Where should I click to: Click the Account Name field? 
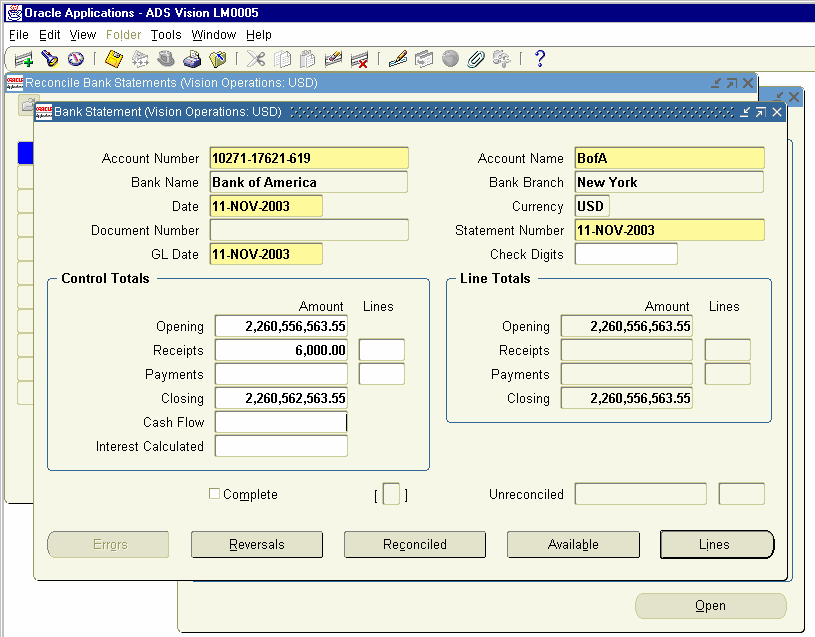pyautogui.click(x=669, y=158)
